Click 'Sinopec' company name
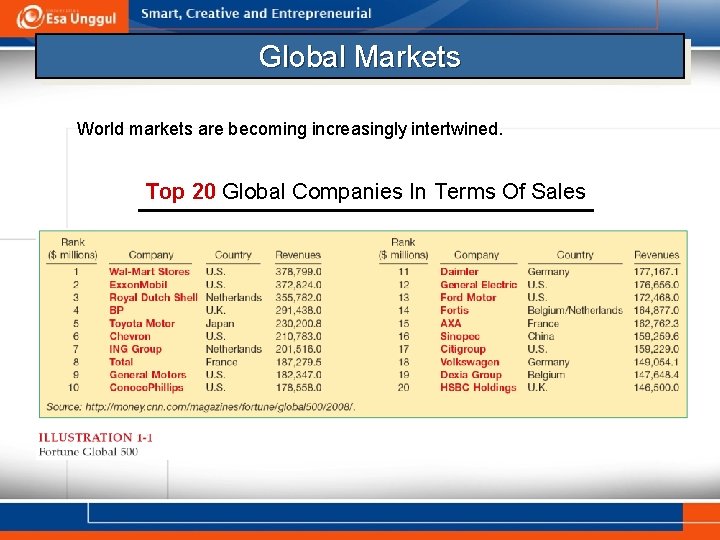 click(460, 336)
